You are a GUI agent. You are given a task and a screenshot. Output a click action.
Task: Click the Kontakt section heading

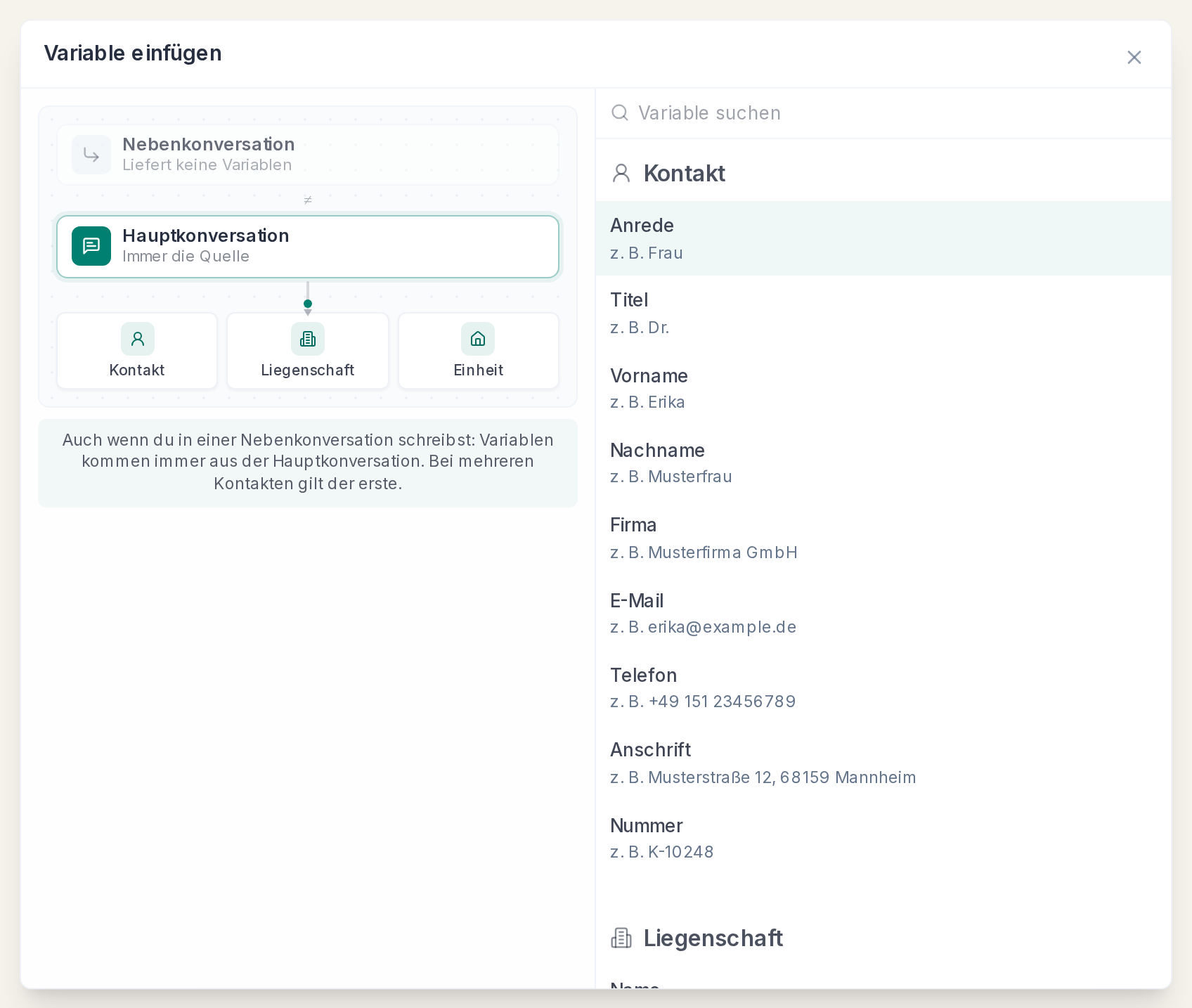684,174
